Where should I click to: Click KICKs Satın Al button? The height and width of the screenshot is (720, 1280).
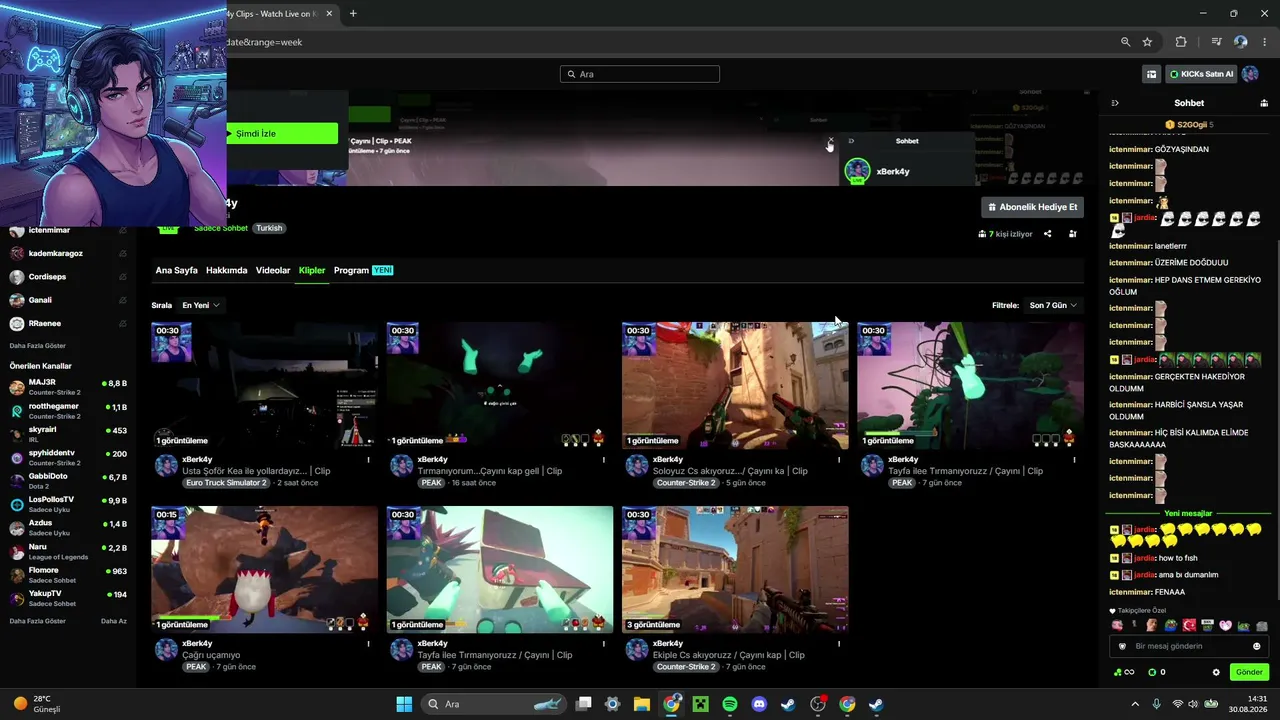click(1201, 74)
